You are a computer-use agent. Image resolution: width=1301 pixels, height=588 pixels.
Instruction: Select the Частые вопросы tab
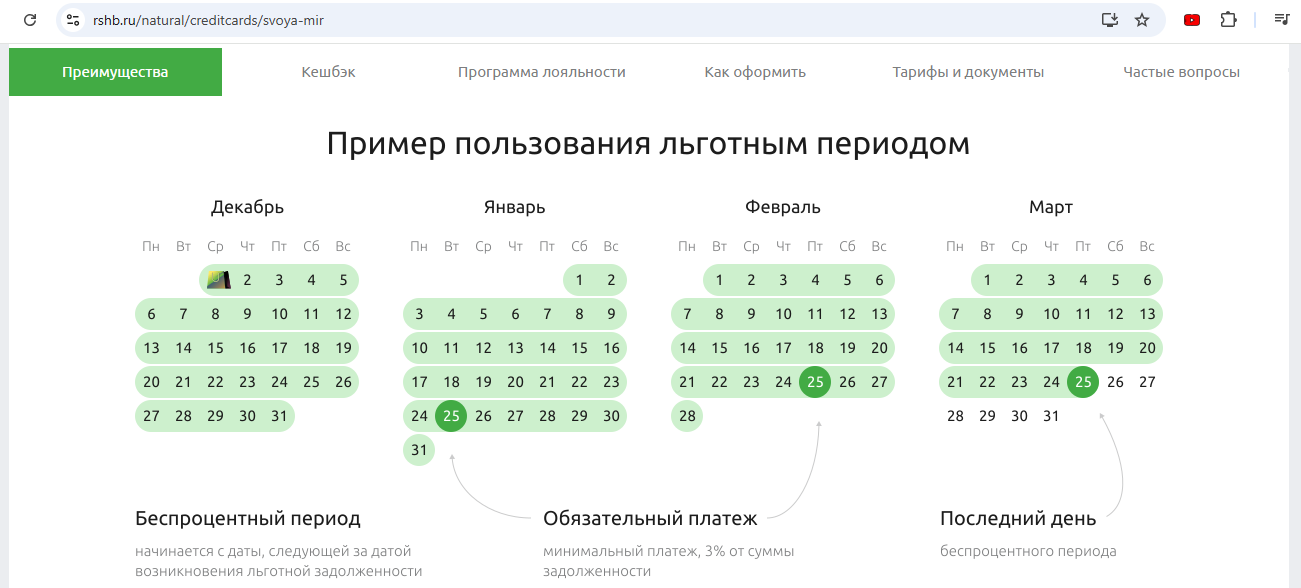click(1181, 72)
